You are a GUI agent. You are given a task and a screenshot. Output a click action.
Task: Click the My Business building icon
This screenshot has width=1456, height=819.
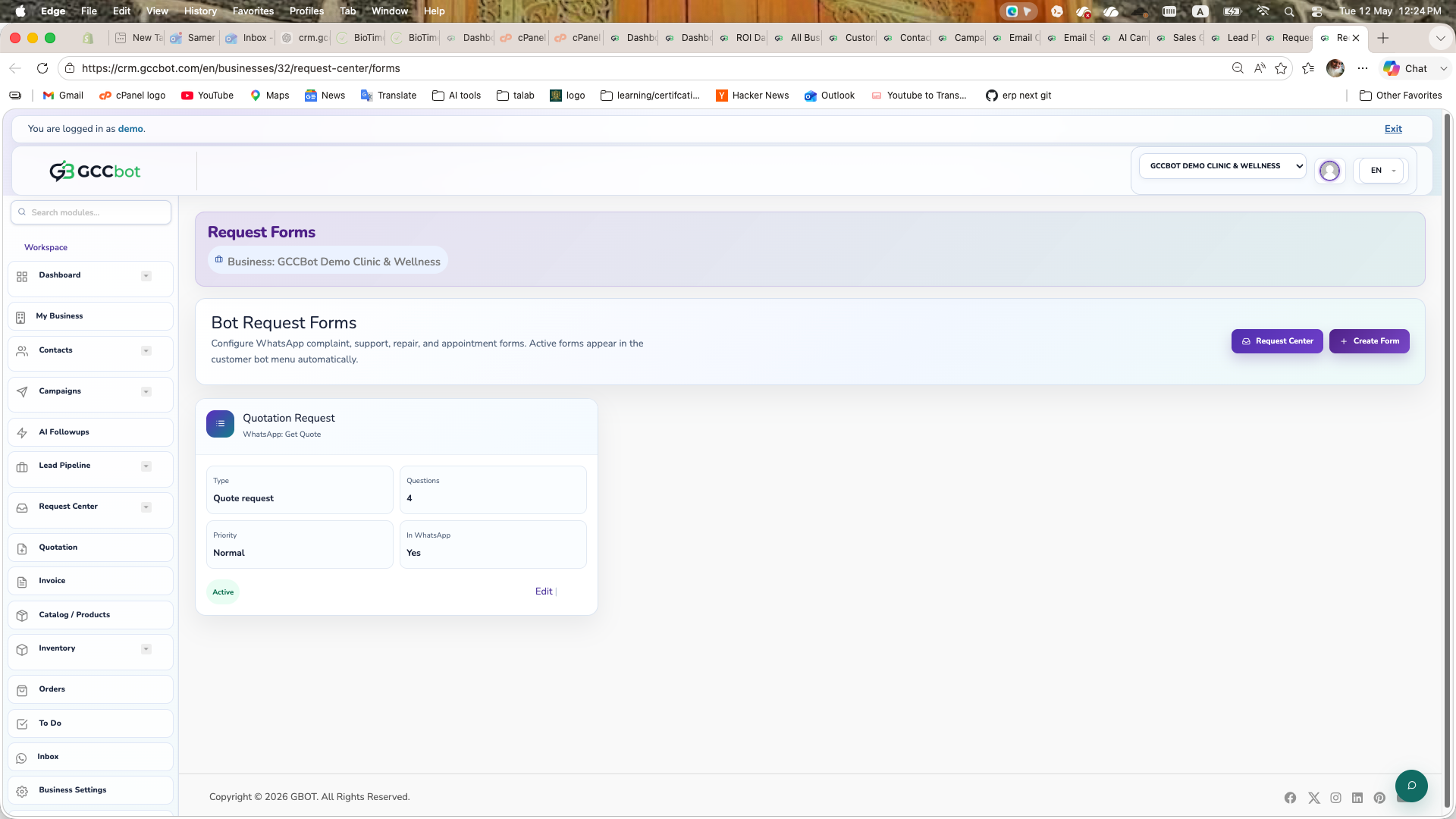click(20, 317)
